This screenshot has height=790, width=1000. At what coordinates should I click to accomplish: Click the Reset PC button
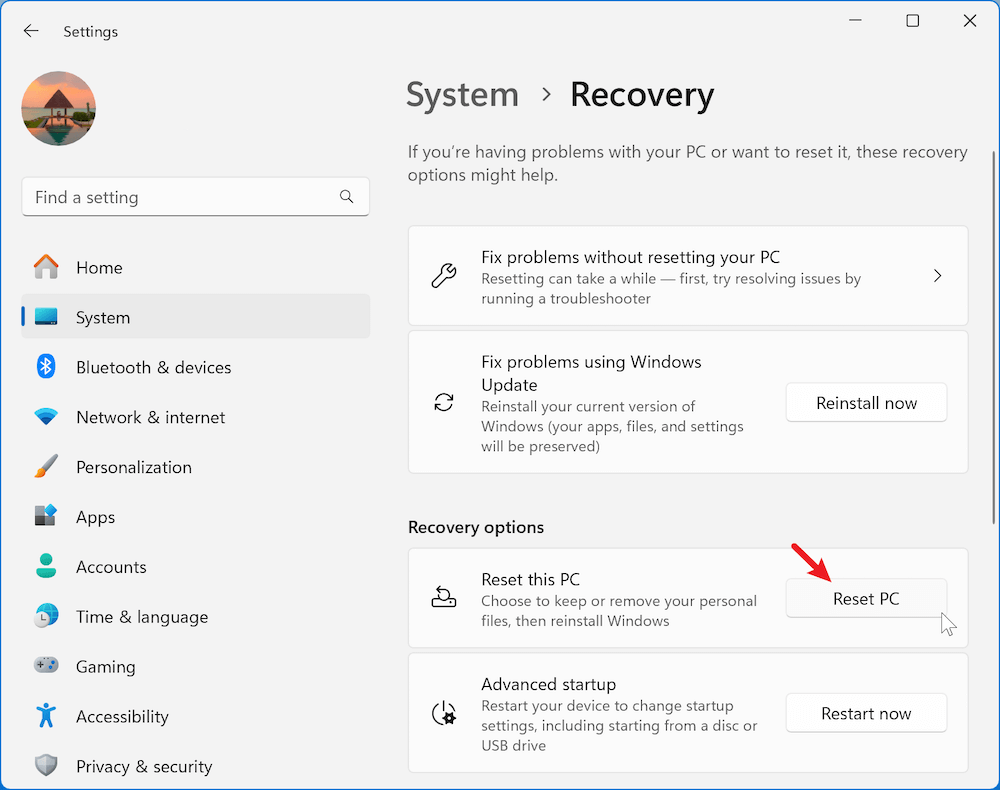[x=866, y=598]
